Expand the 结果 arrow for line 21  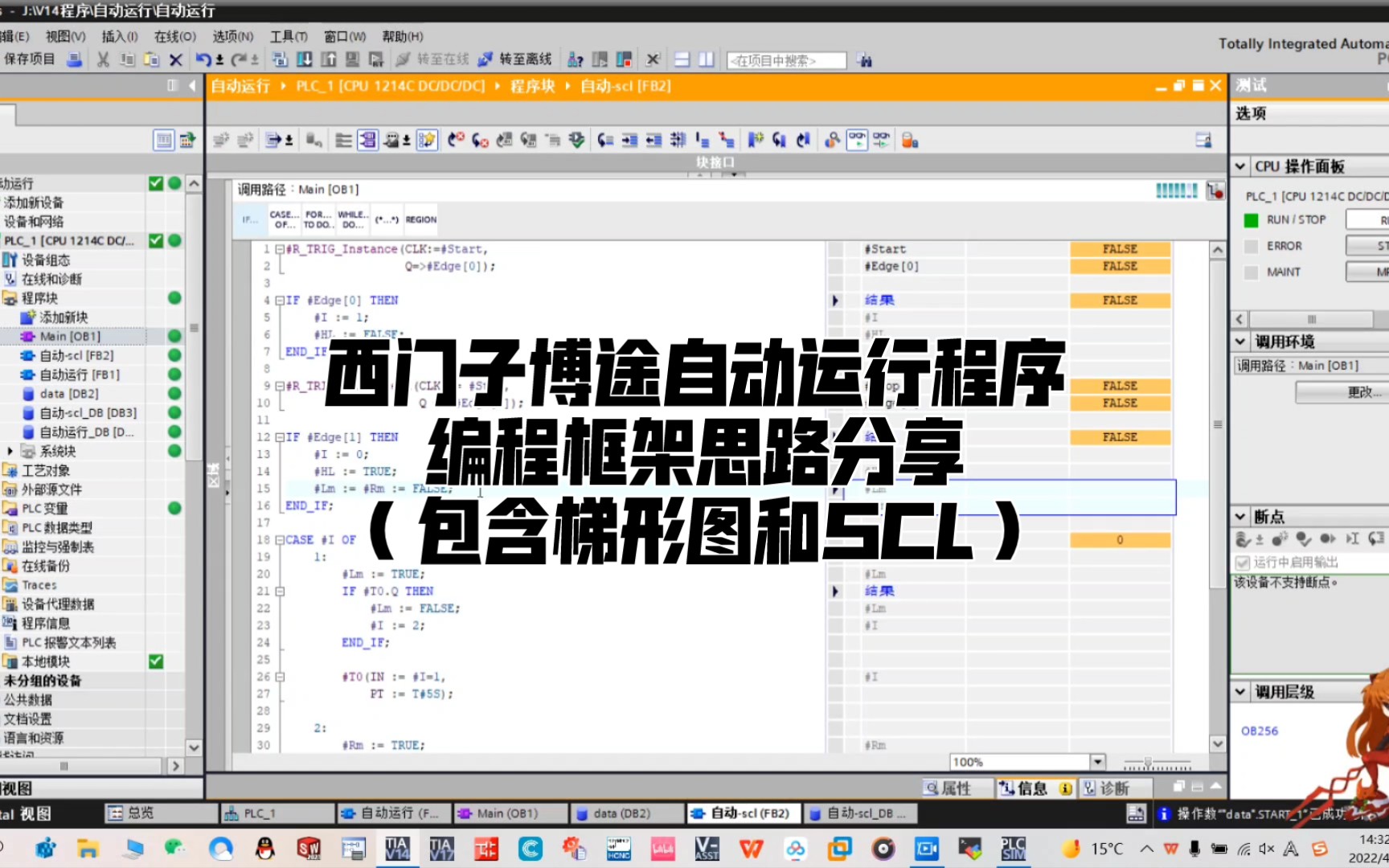pos(835,592)
